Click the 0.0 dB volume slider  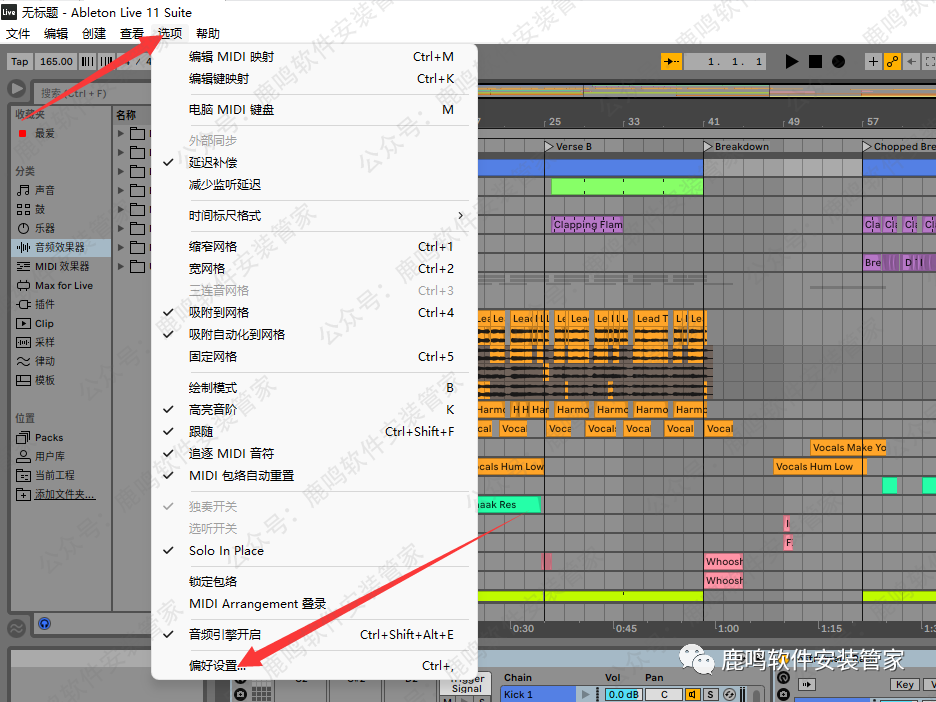pyautogui.click(x=622, y=695)
